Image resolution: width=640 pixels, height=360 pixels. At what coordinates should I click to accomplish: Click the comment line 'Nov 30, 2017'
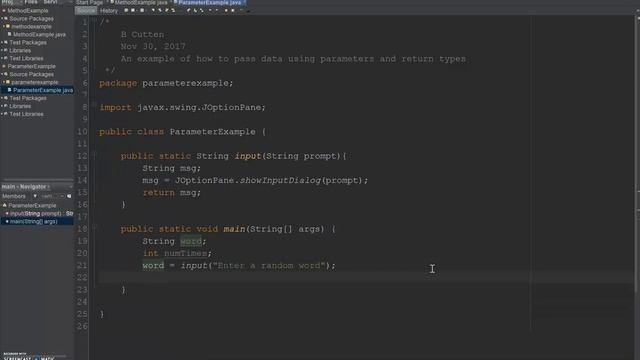tap(153, 47)
